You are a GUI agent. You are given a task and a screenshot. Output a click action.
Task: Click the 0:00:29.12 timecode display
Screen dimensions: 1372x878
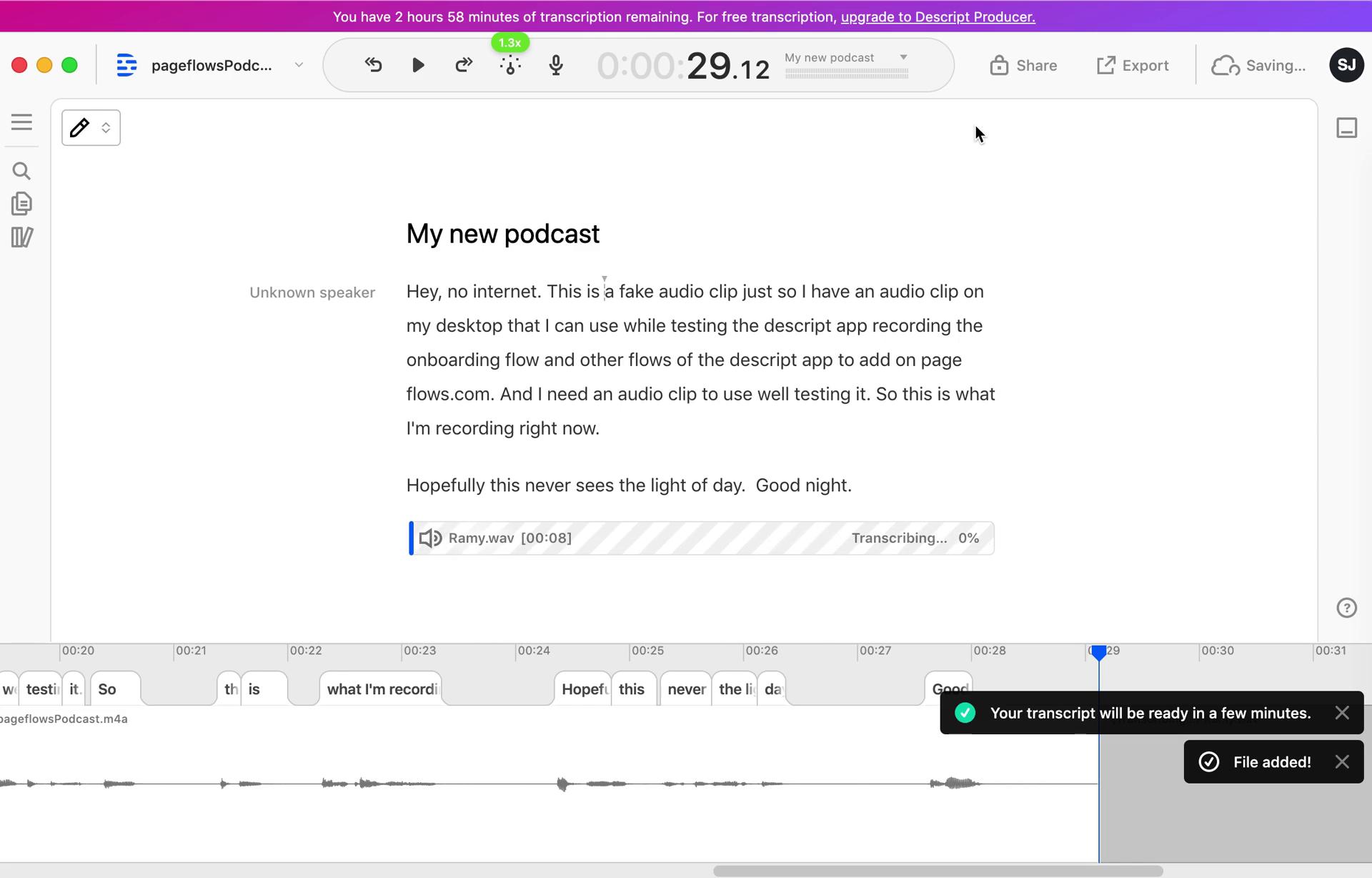pyautogui.click(x=683, y=66)
